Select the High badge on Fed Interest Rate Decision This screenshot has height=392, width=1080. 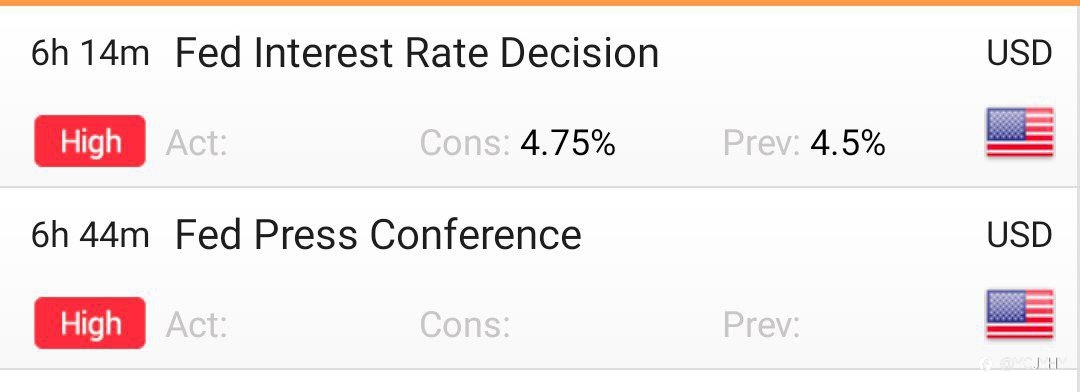click(90, 141)
